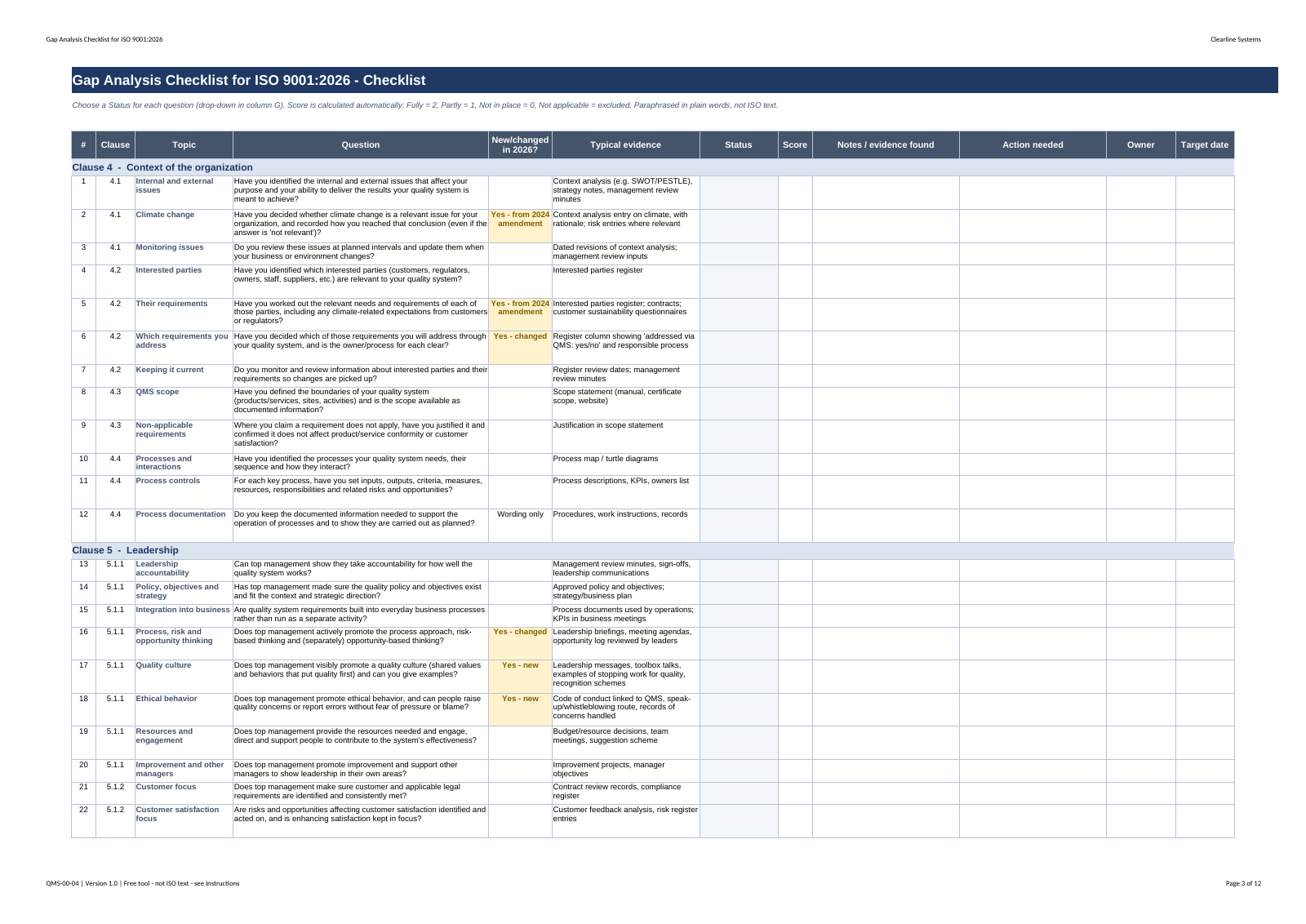Click the 'QMS scope' topic cell
The image size is (1306, 924).
184,403
